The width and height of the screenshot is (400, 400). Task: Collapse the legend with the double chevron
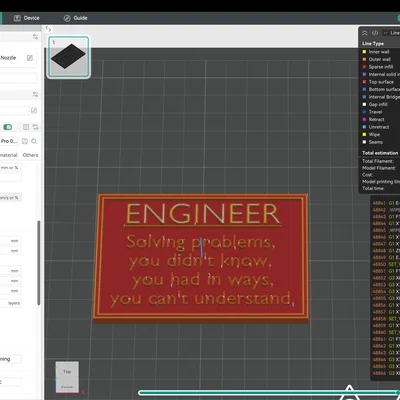365,33
